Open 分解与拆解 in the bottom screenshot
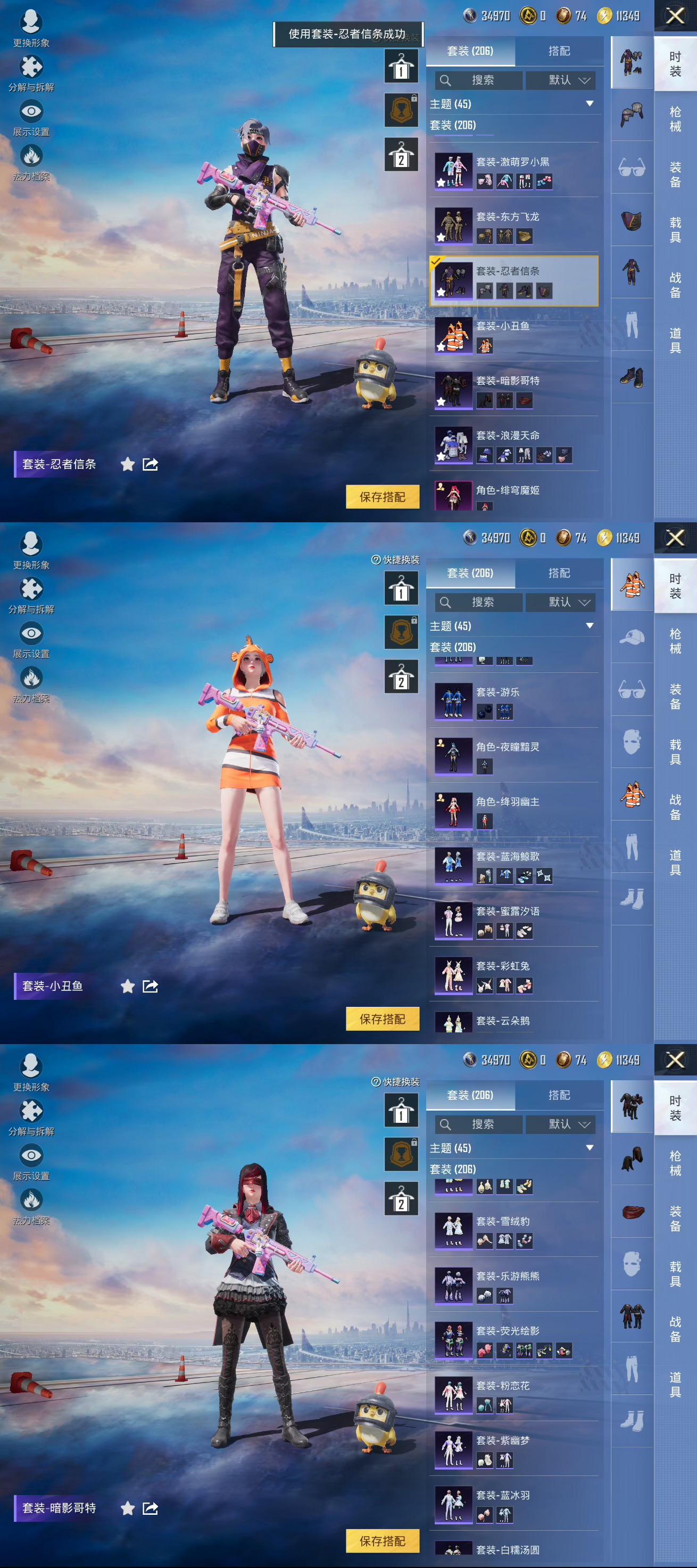Viewport: 697px width, 1568px height. [31, 1118]
